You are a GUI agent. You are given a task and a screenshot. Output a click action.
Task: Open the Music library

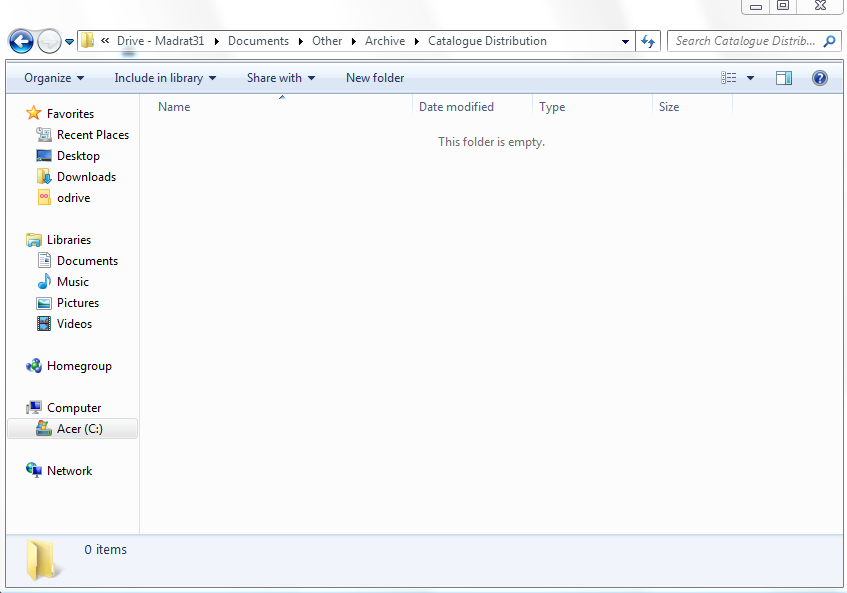coord(72,282)
